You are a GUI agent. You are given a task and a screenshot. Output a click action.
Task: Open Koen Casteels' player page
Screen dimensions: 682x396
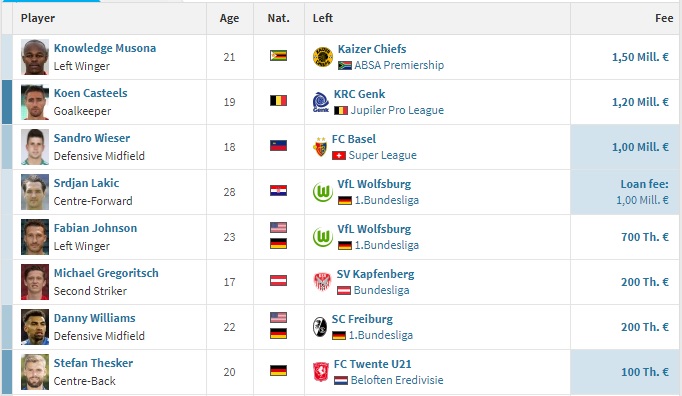click(x=90, y=93)
